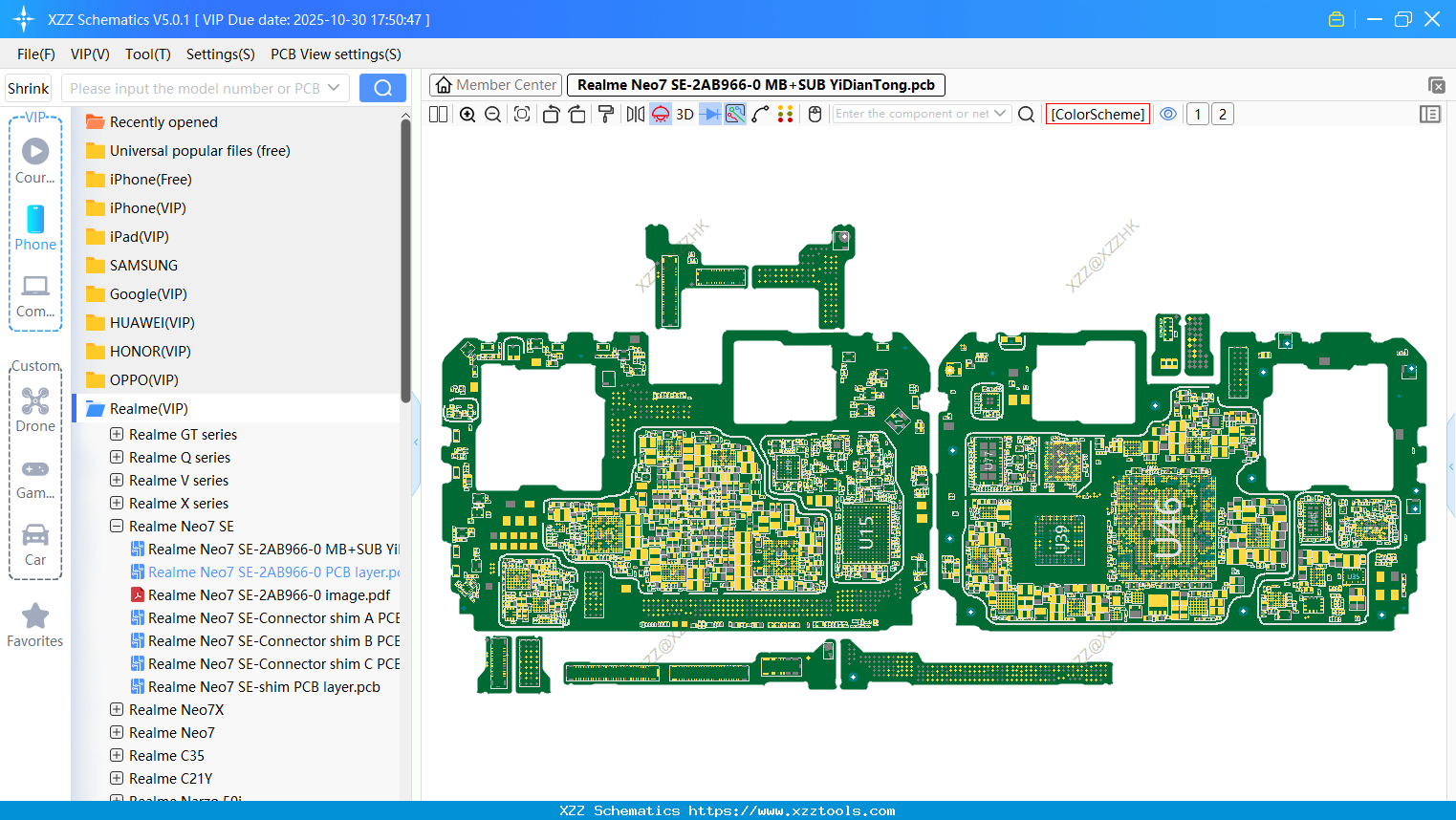Select the Drone category icon
The height and width of the screenshot is (820, 1456).
35,410
